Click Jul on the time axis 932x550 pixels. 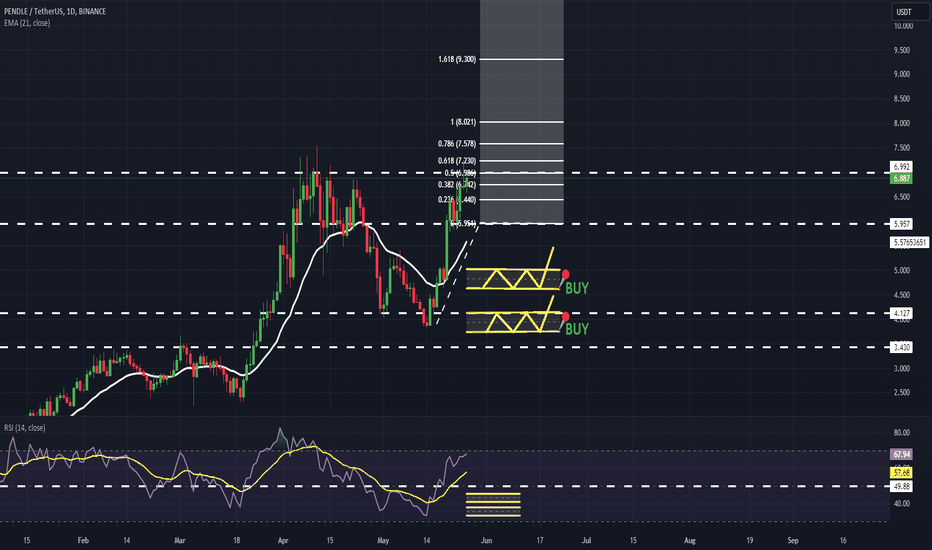coord(586,540)
